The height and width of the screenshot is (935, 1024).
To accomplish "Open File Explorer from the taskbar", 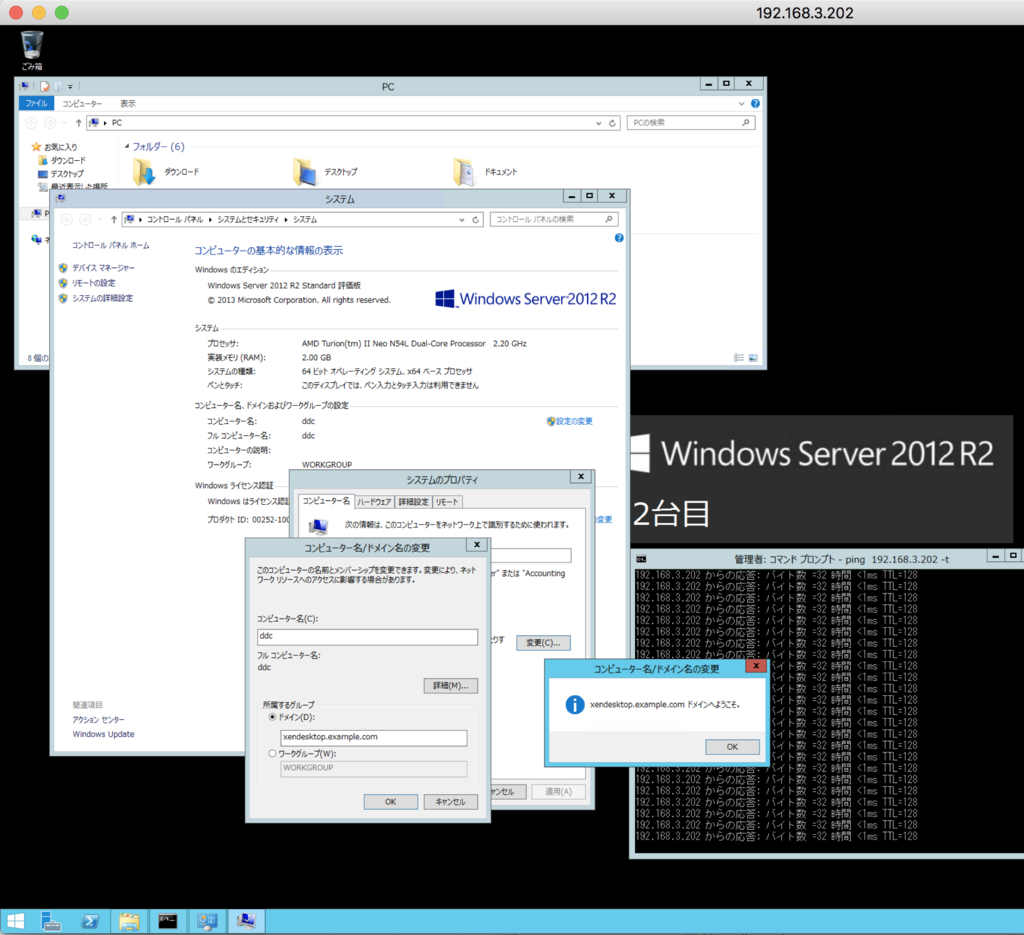I will (x=129, y=921).
